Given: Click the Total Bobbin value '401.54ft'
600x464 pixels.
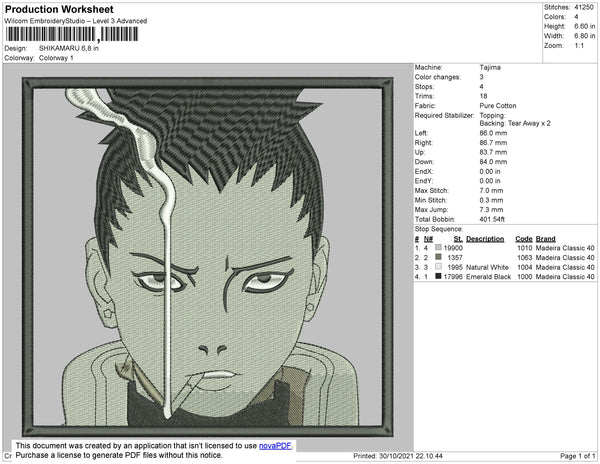Looking at the screenshot, I should (x=492, y=219).
